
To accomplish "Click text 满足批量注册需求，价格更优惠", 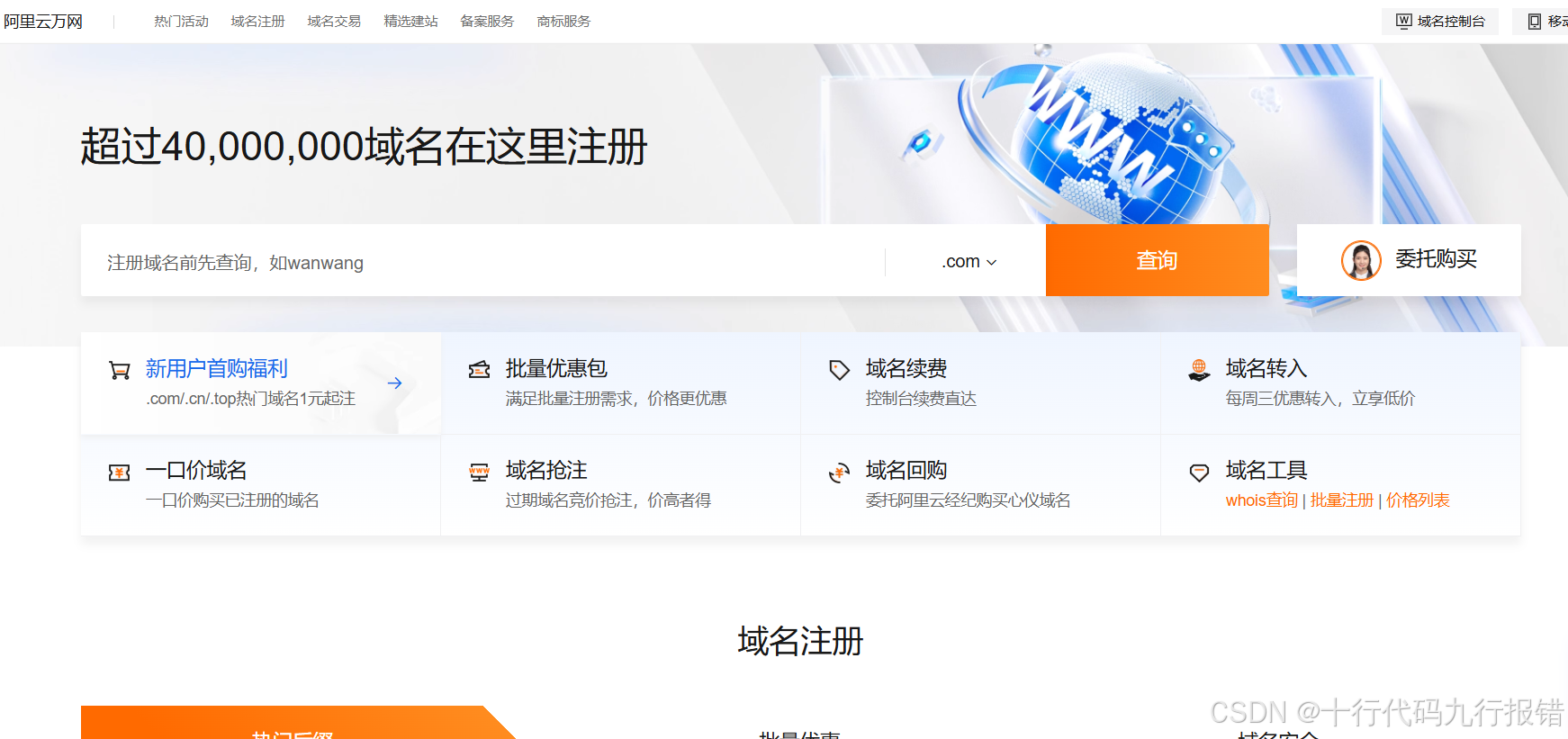I will pyautogui.click(x=617, y=399).
